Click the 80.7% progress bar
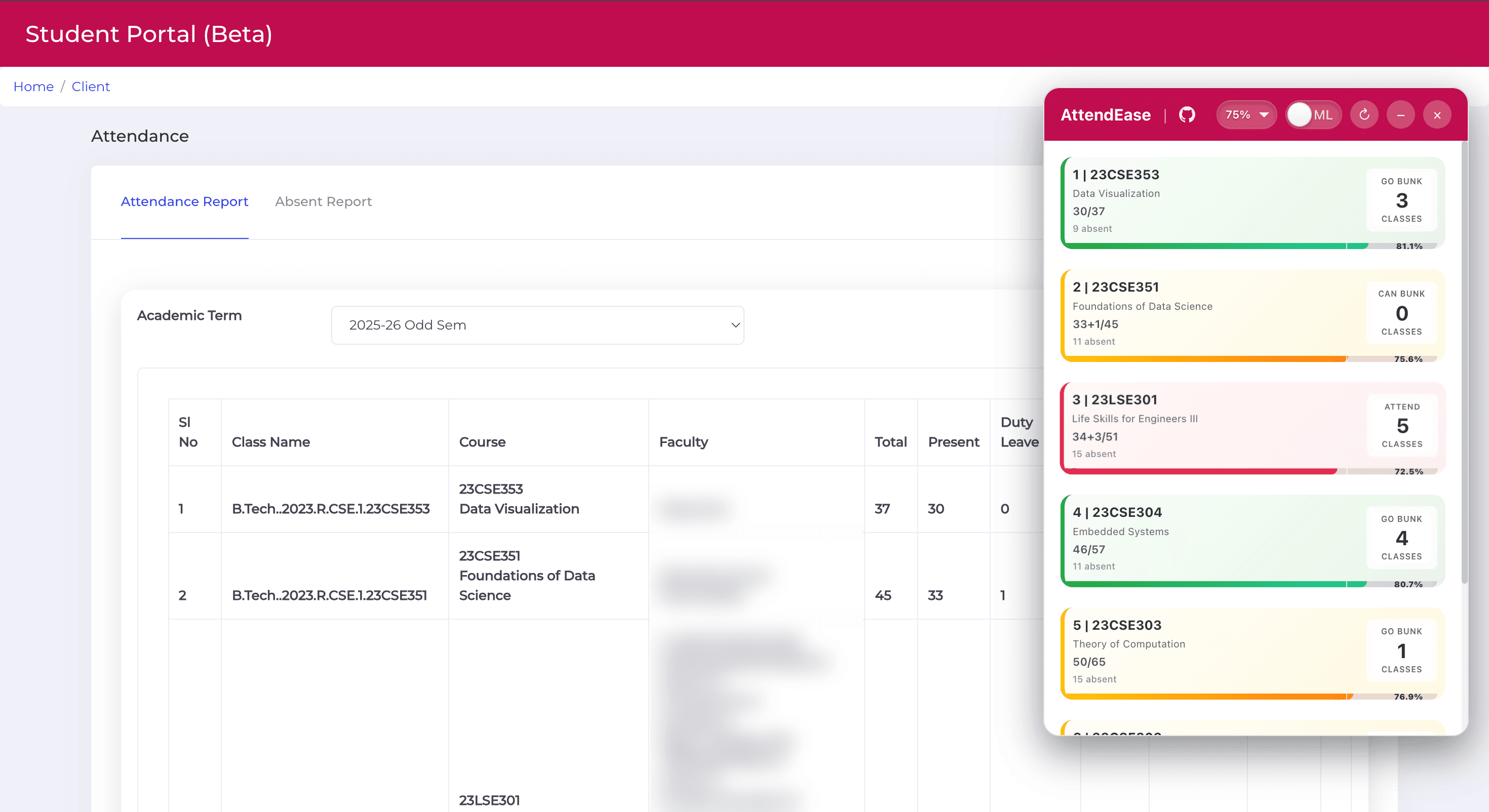This screenshot has width=1489, height=812. [x=1251, y=584]
